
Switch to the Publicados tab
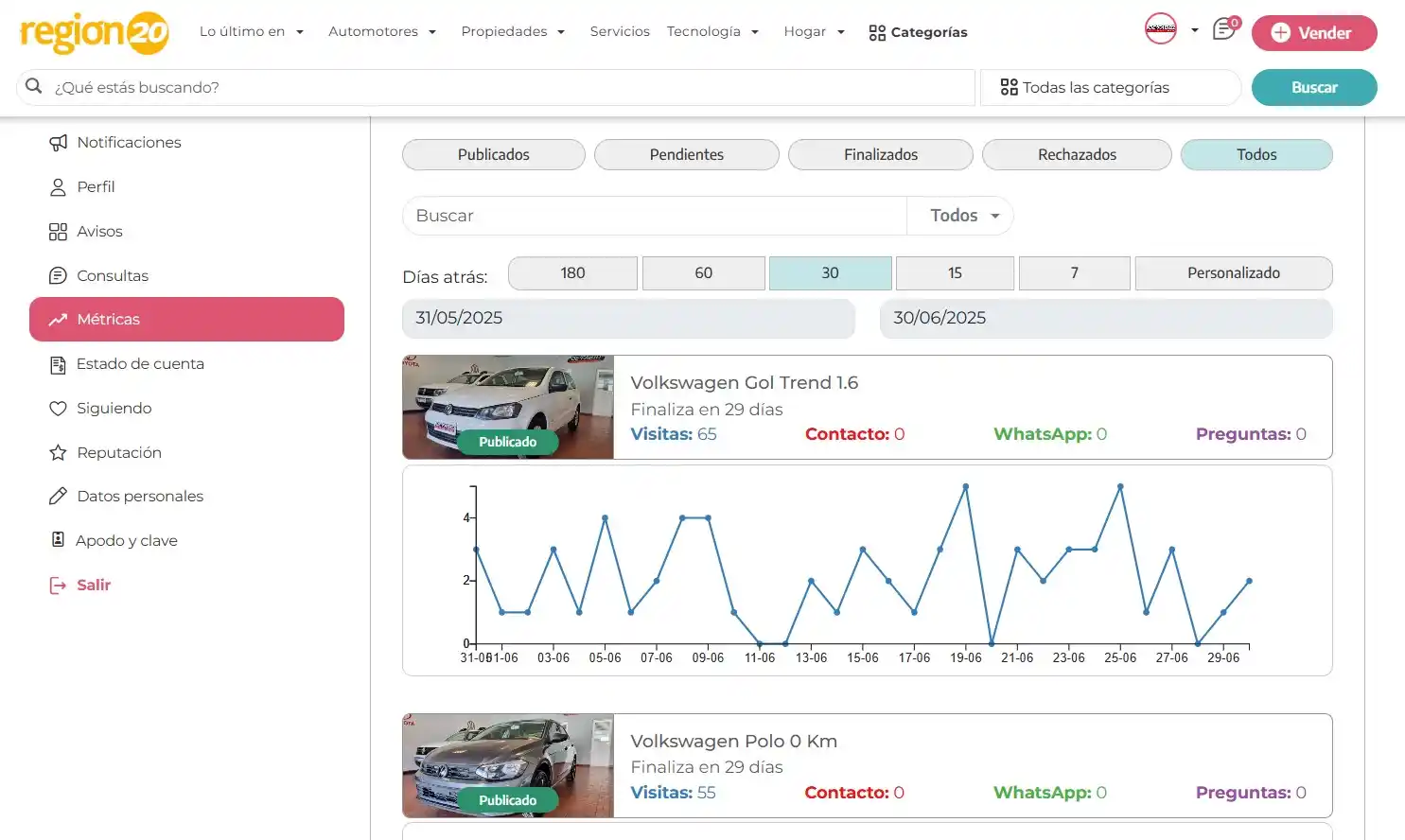click(x=493, y=155)
